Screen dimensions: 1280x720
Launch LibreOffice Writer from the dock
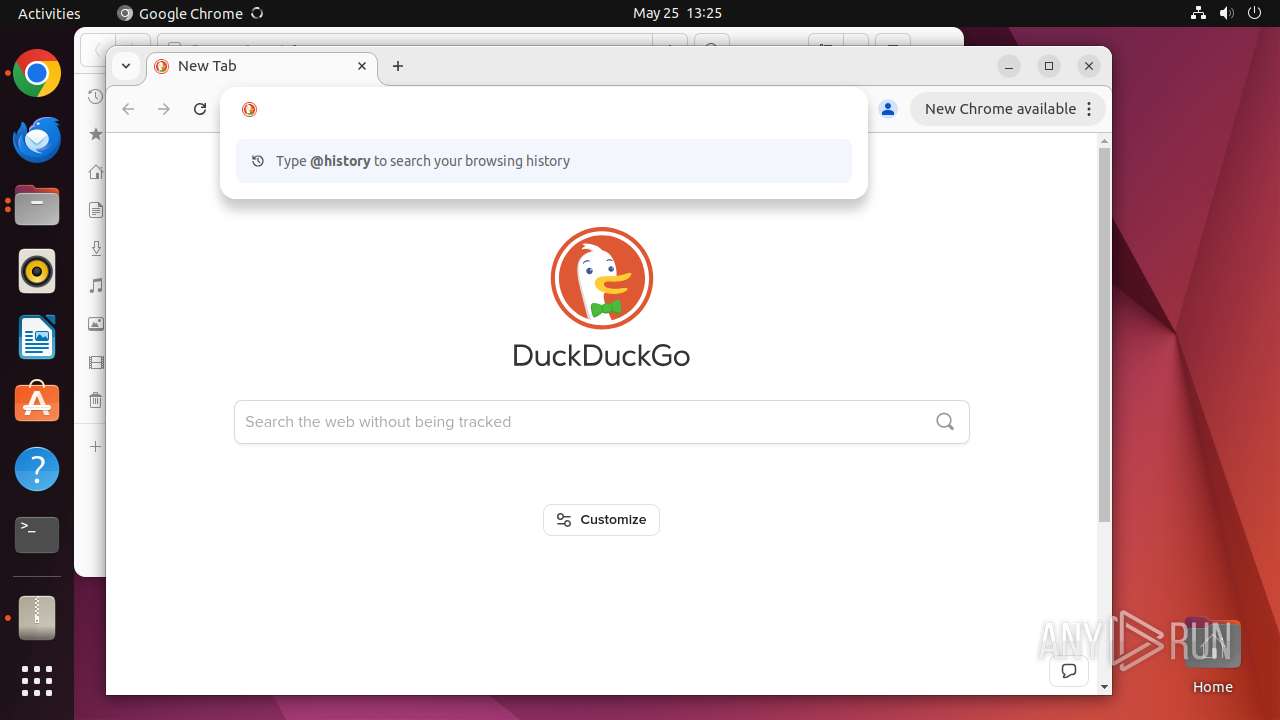pos(37,337)
